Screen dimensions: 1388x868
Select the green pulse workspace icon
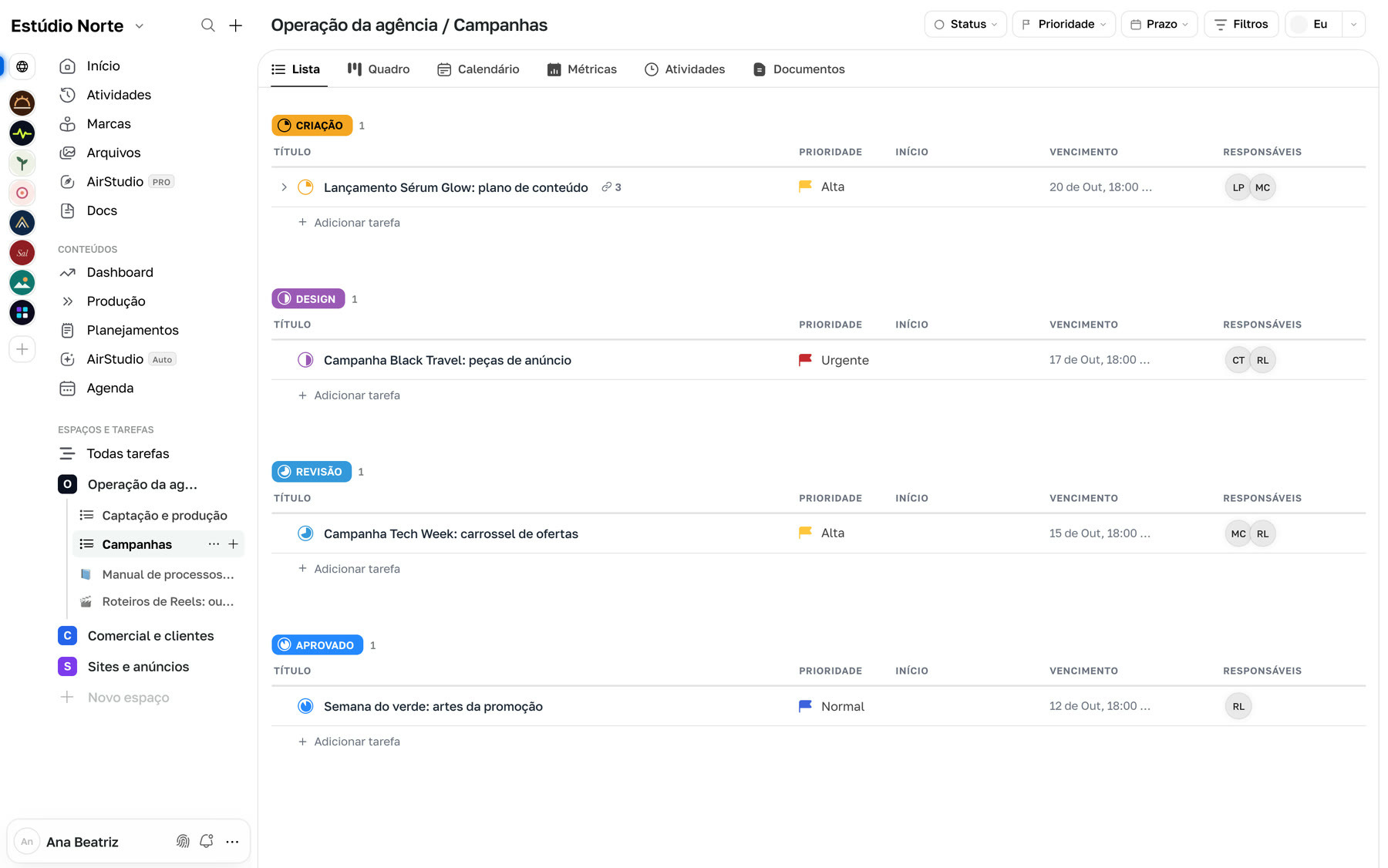coord(22,133)
